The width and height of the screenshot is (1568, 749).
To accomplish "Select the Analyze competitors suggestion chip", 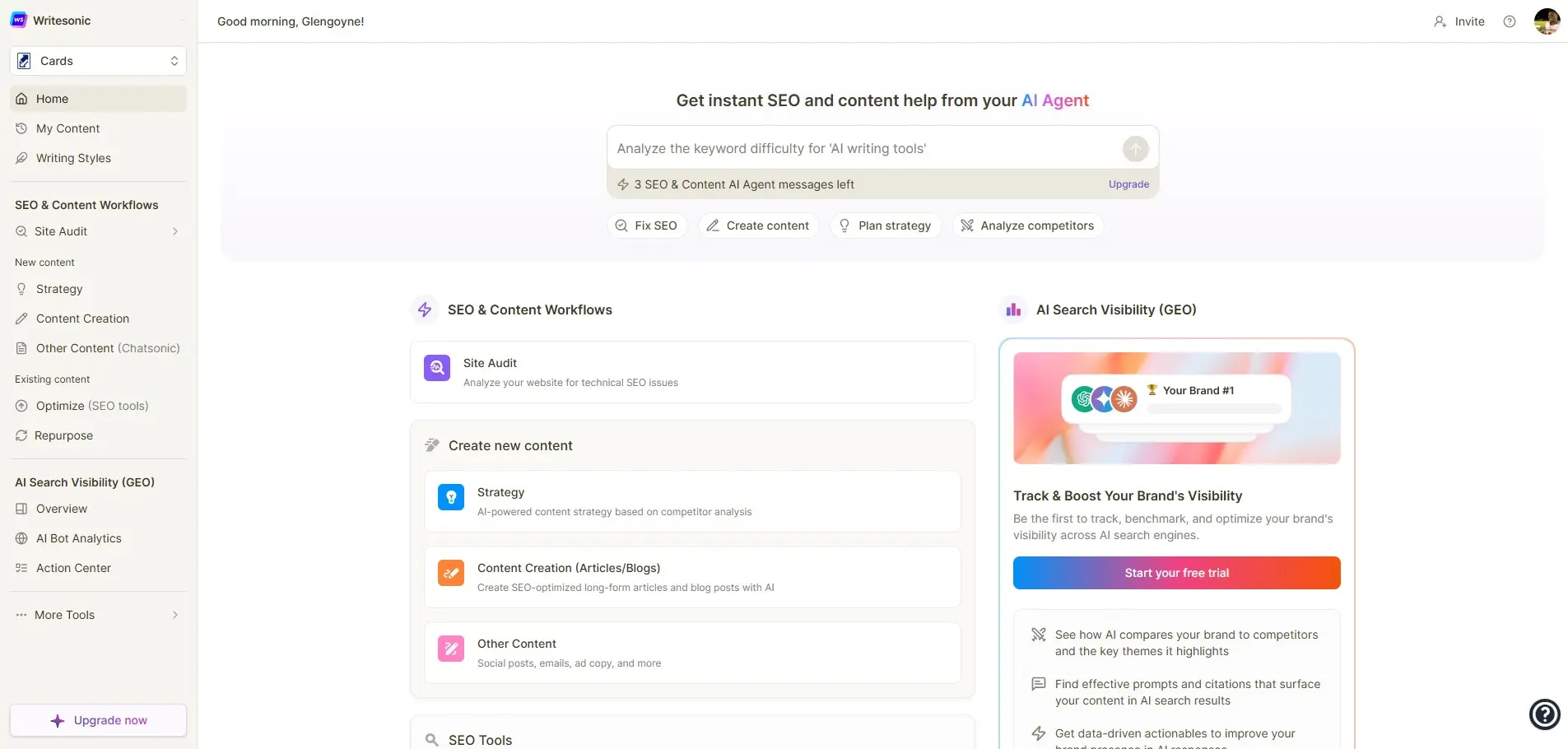I will (x=1028, y=226).
